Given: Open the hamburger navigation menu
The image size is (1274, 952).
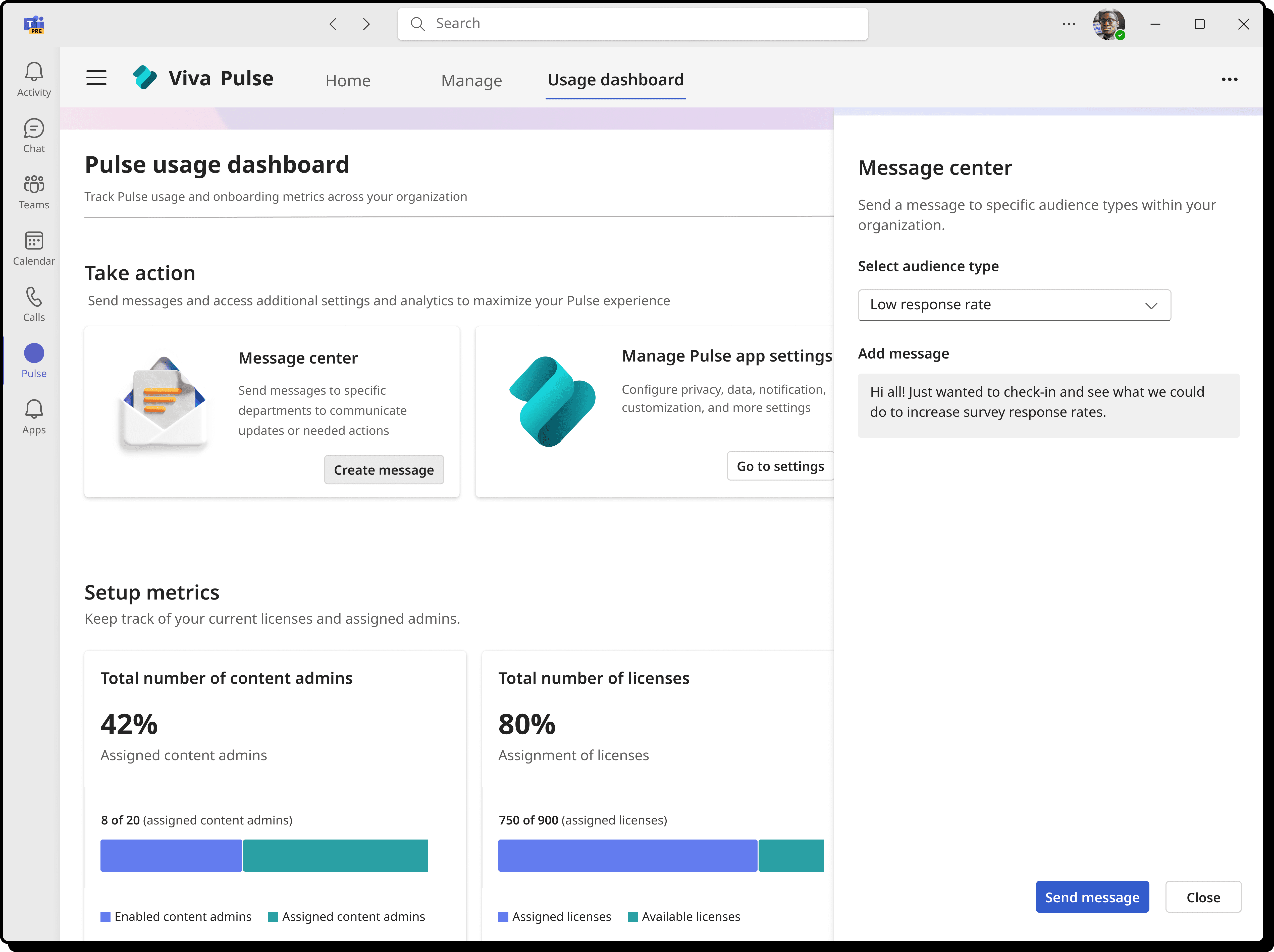Looking at the screenshot, I should pyautogui.click(x=96, y=78).
